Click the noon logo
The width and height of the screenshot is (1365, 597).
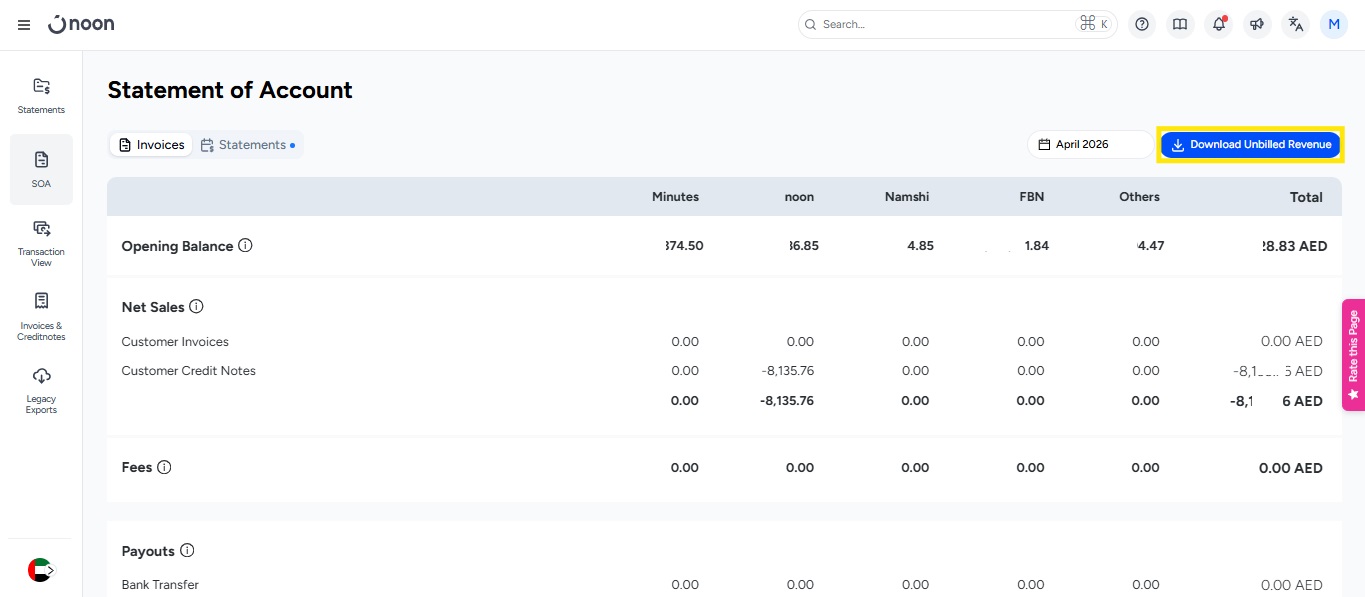coord(81,24)
